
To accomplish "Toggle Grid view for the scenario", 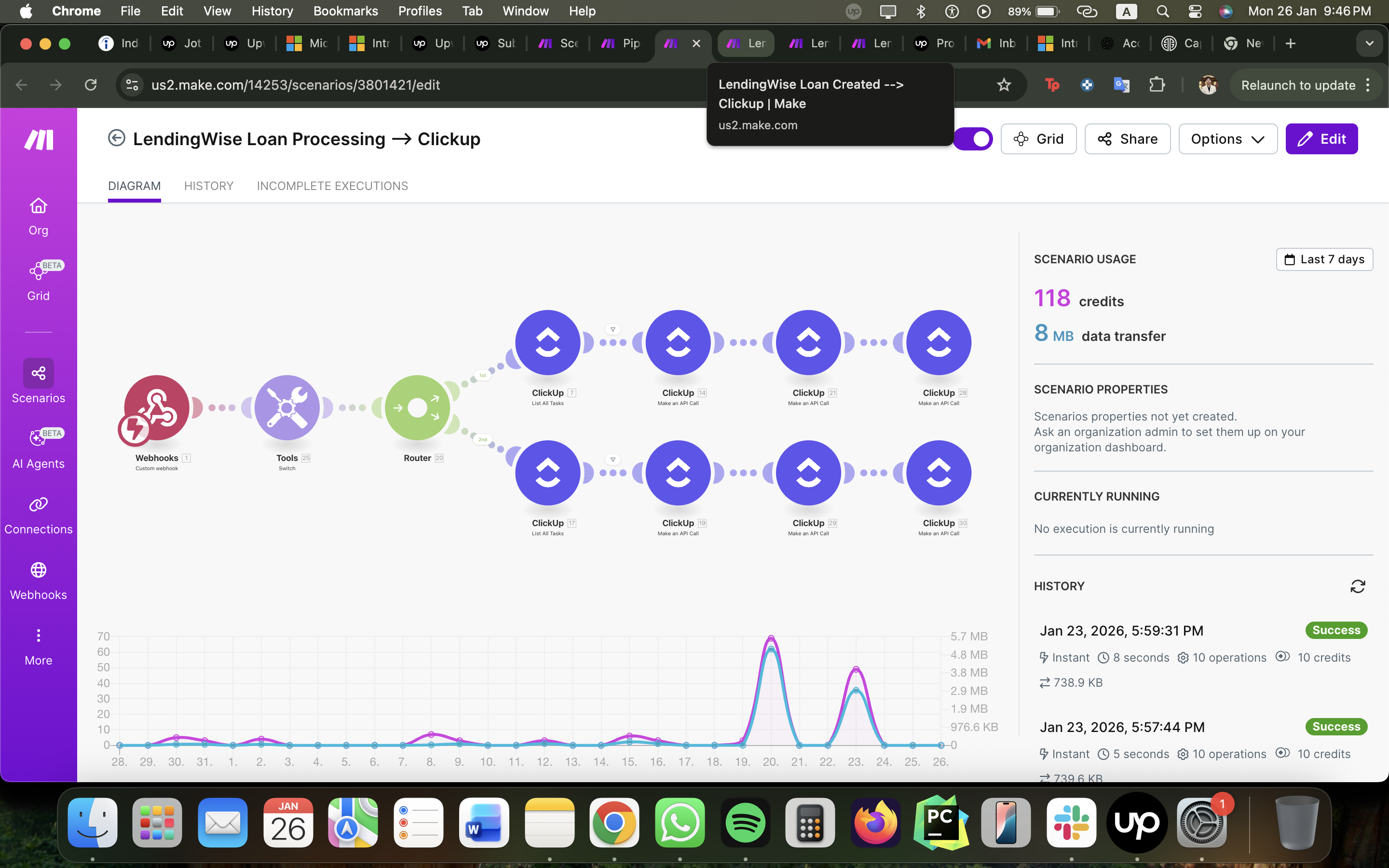I will (x=1038, y=138).
